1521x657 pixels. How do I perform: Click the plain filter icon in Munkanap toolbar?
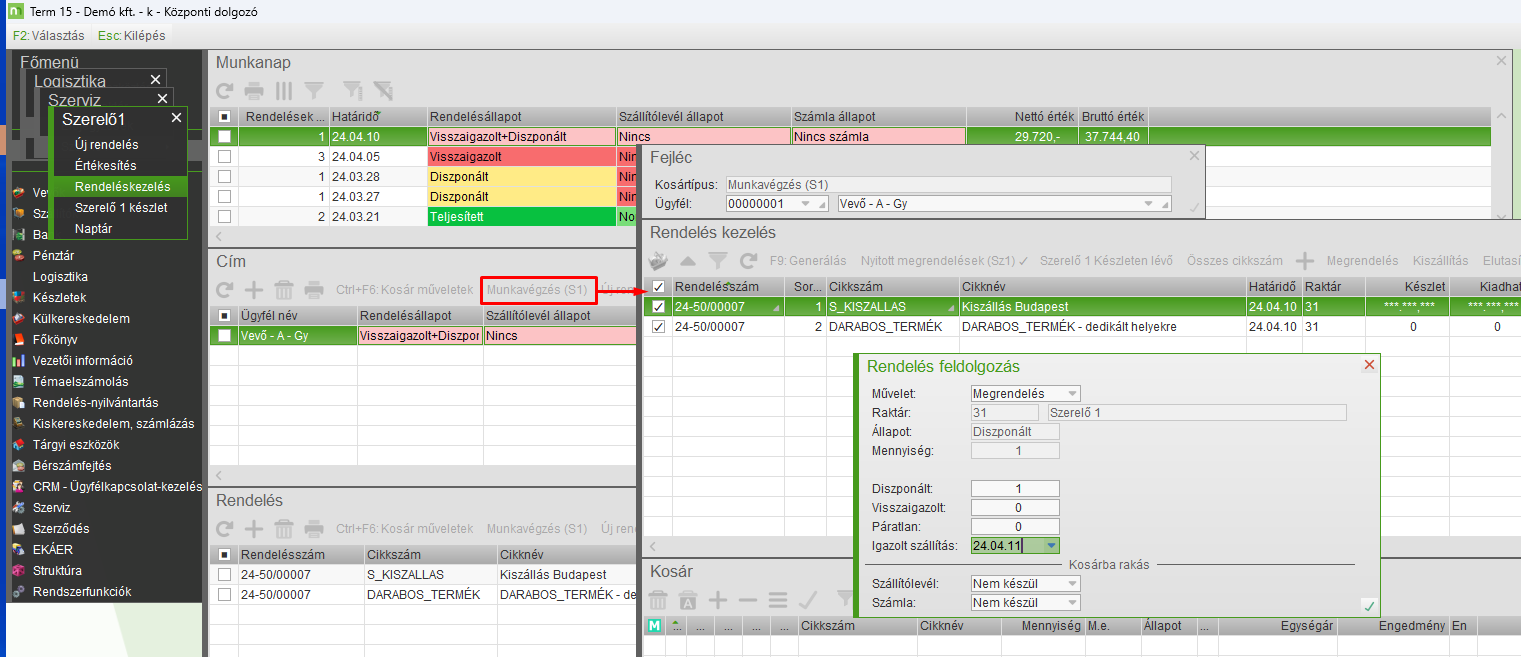[314, 90]
